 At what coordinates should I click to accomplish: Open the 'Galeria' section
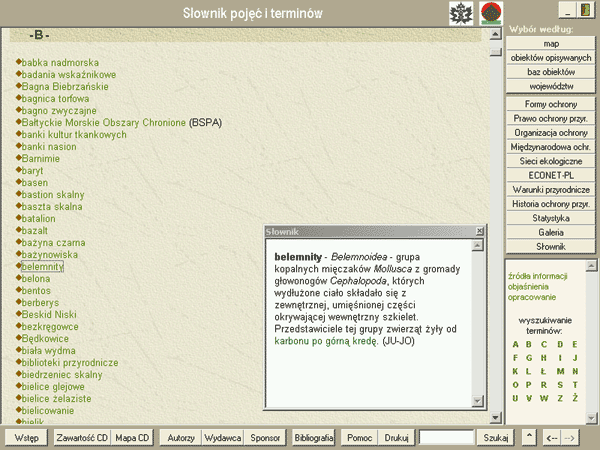coord(551,231)
